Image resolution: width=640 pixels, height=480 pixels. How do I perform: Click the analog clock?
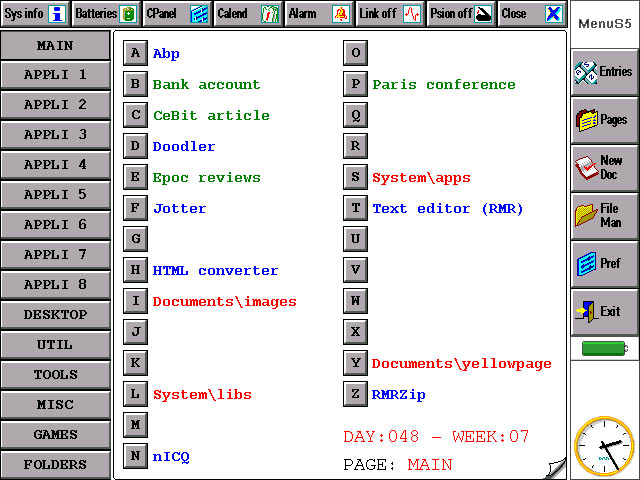(604, 446)
